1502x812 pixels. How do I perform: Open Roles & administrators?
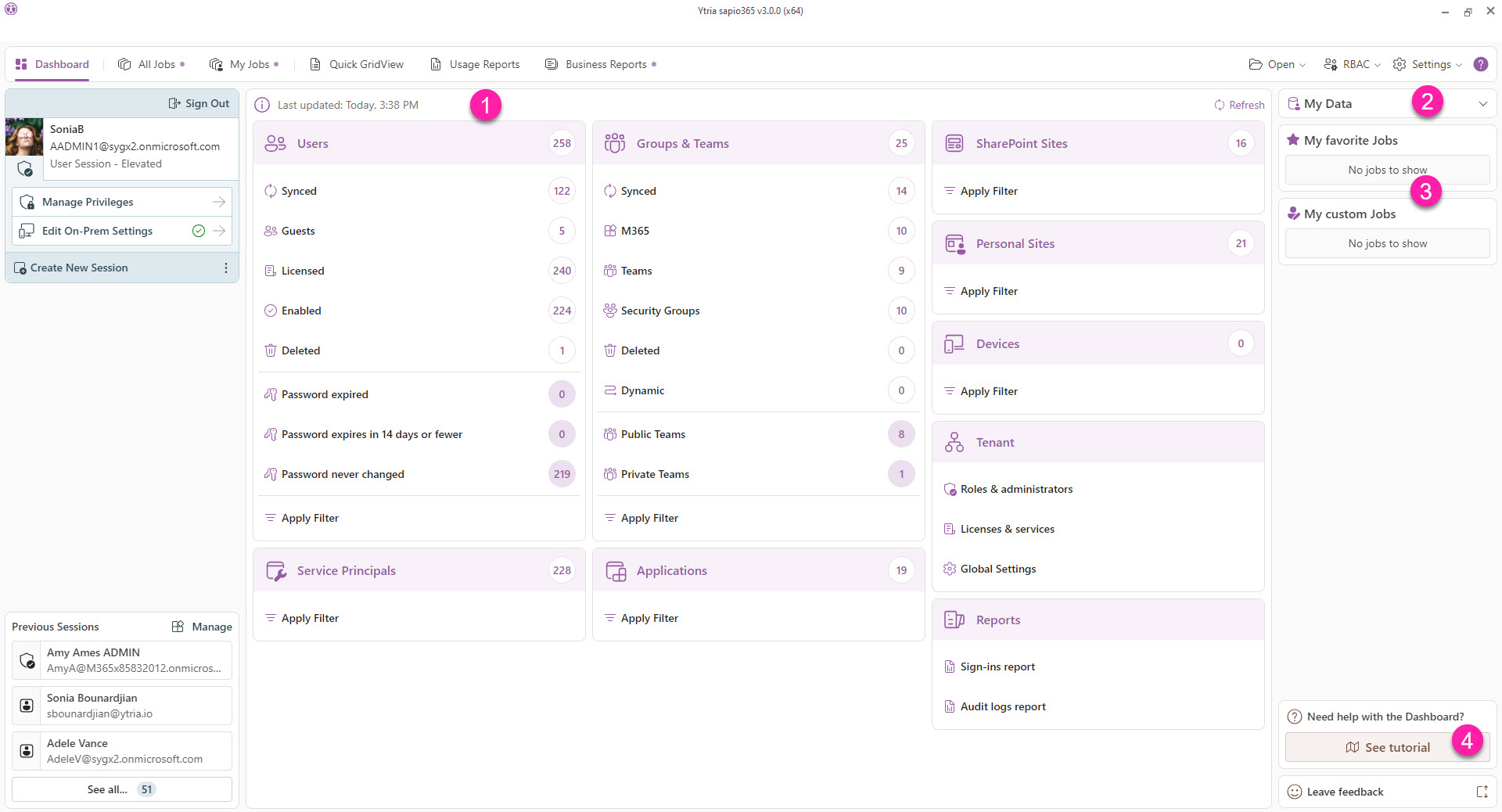(x=1008, y=489)
